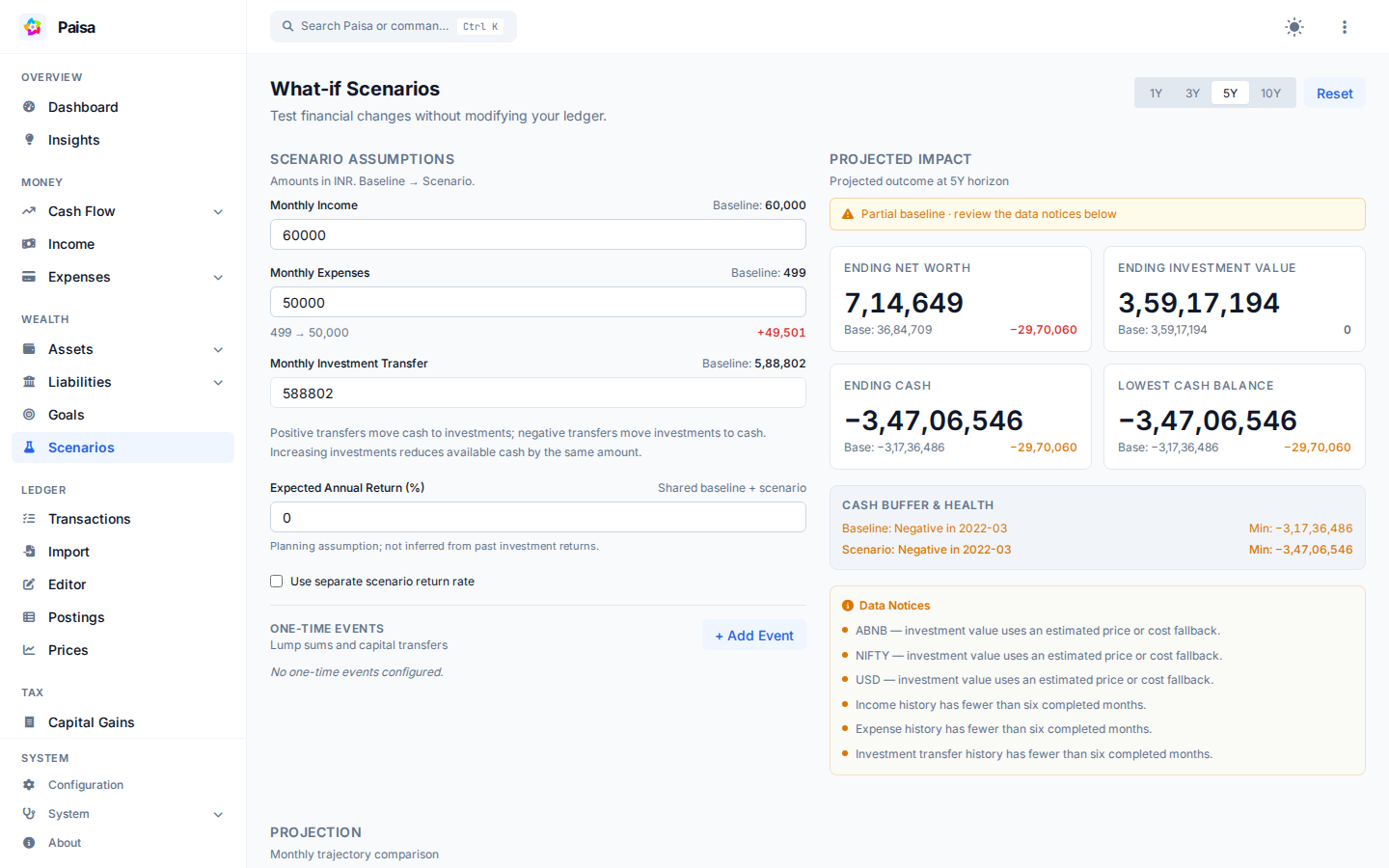This screenshot has width=1389, height=868.
Task: Click the Cash Flow chart icon
Action: tap(29, 211)
